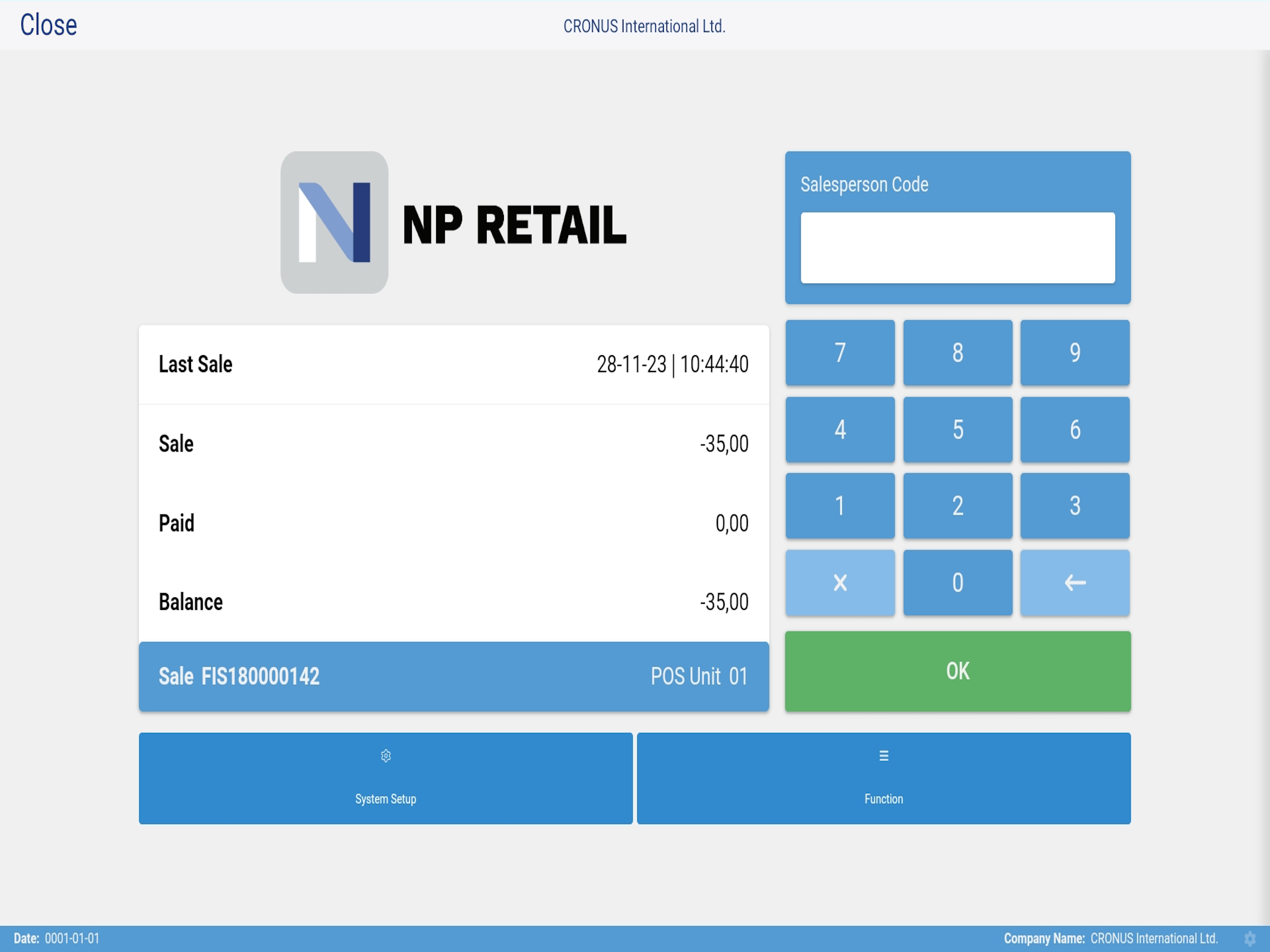Click inside the Salesperson Code field
The height and width of the screenshot is (952, 1270).
coord(958,247)
